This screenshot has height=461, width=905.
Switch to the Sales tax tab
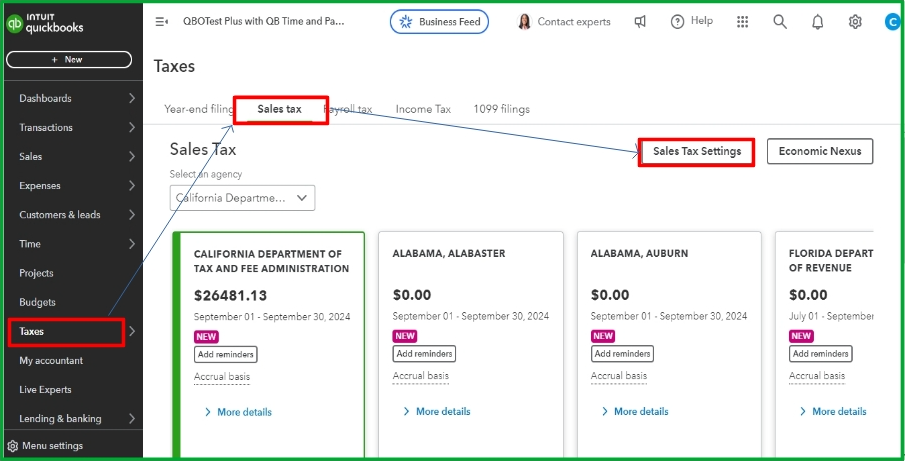(x=279, y=109)
